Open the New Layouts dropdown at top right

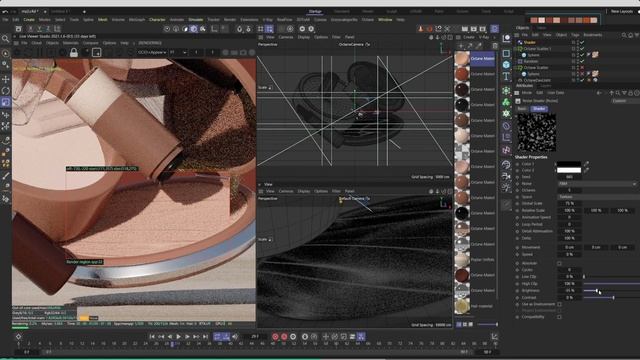pyautogui.click(x=622, y=11)
